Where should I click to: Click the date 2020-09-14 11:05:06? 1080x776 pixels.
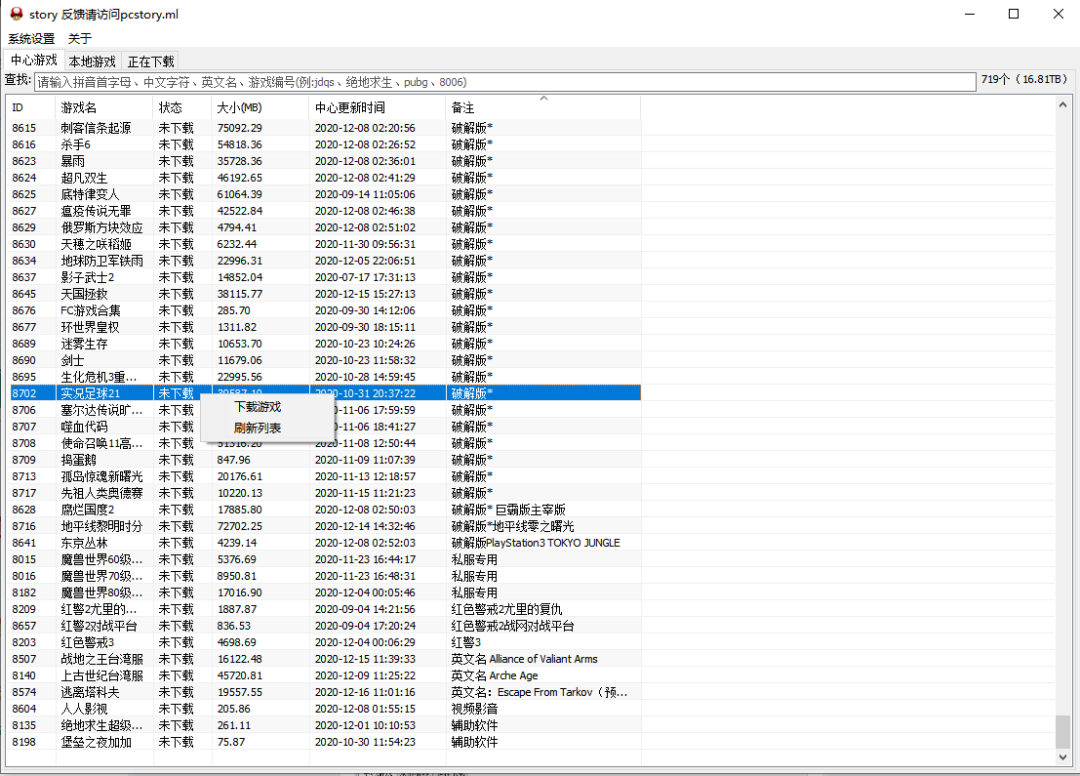(x=365, y=194)
